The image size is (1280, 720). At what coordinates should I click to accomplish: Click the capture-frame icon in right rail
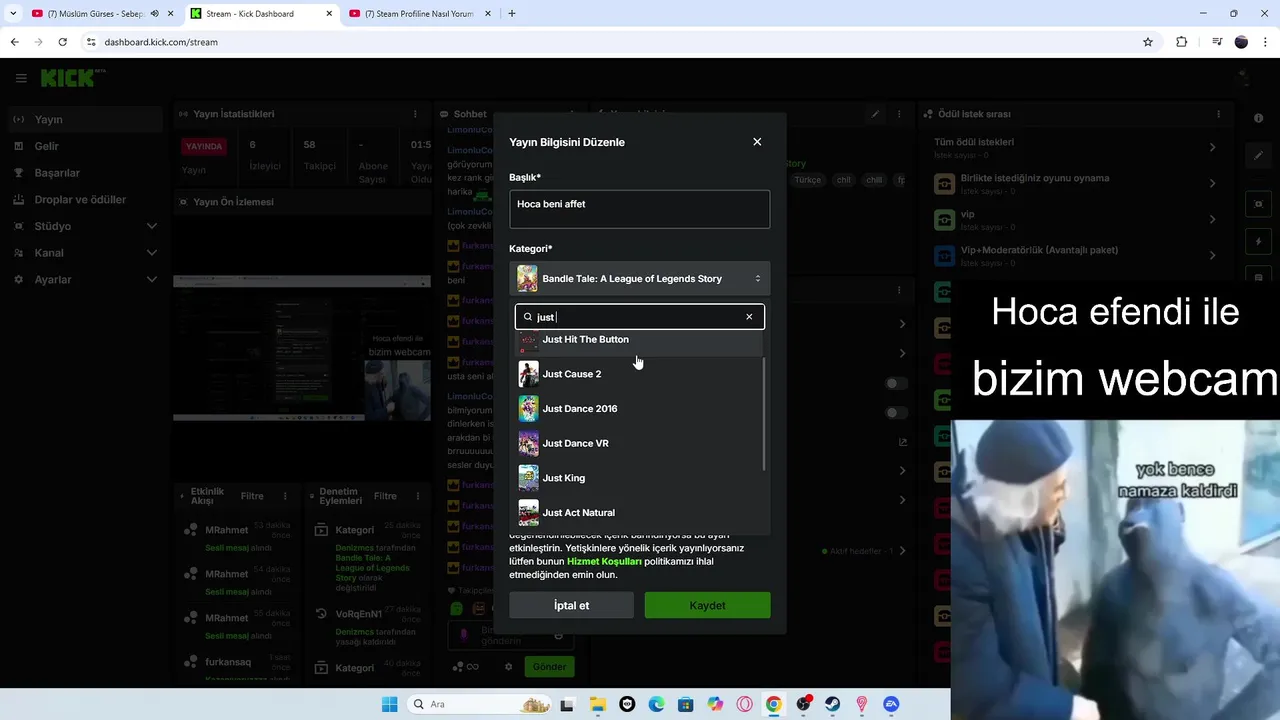click(x=1259, y=204)
